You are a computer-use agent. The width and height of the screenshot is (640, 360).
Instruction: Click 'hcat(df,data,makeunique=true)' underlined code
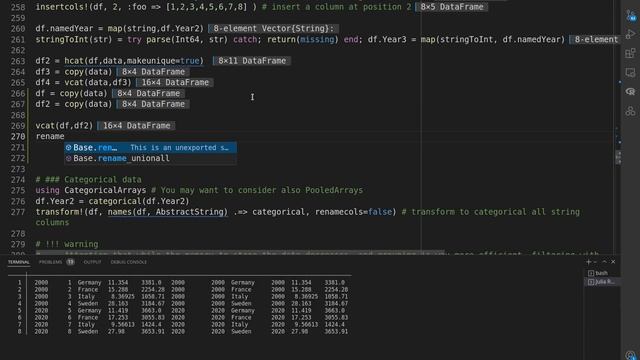coord(134,61)
